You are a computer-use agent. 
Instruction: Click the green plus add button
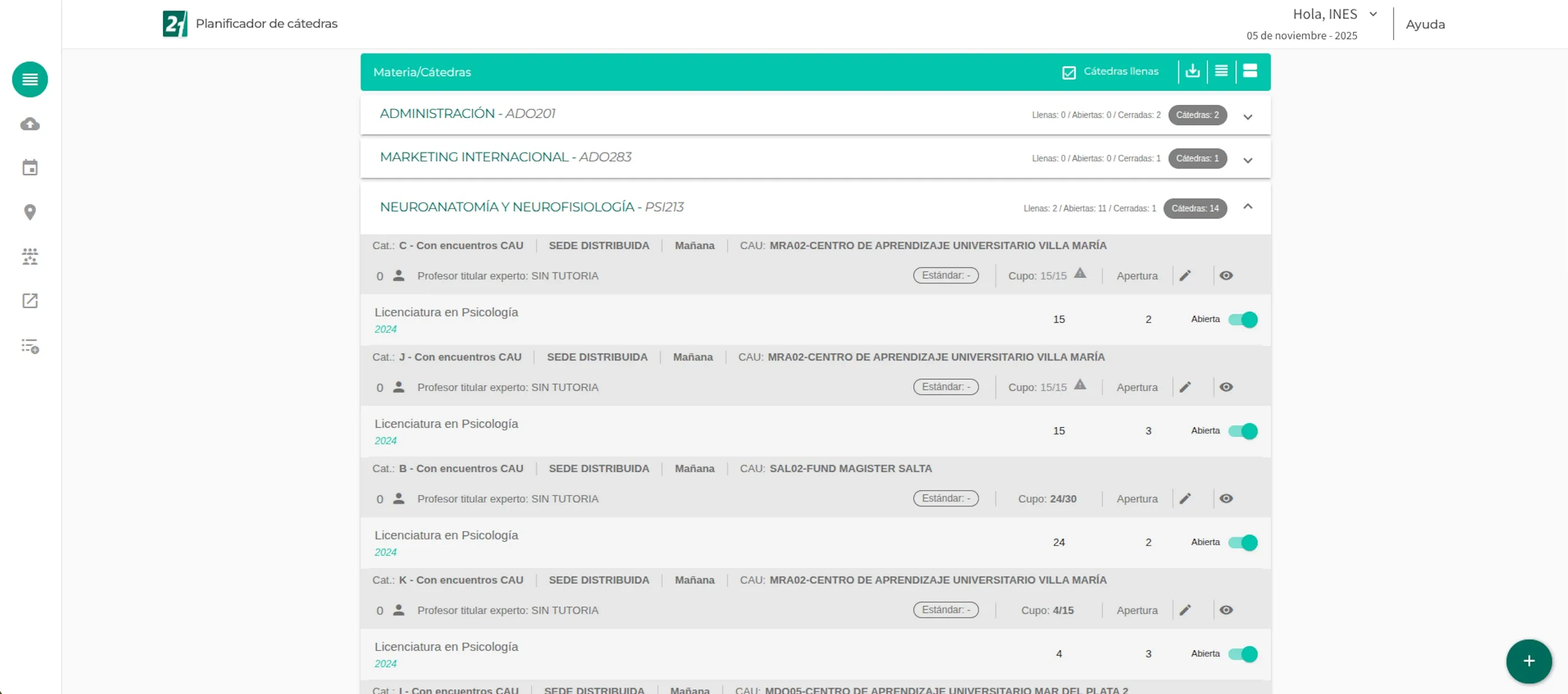1528,661
